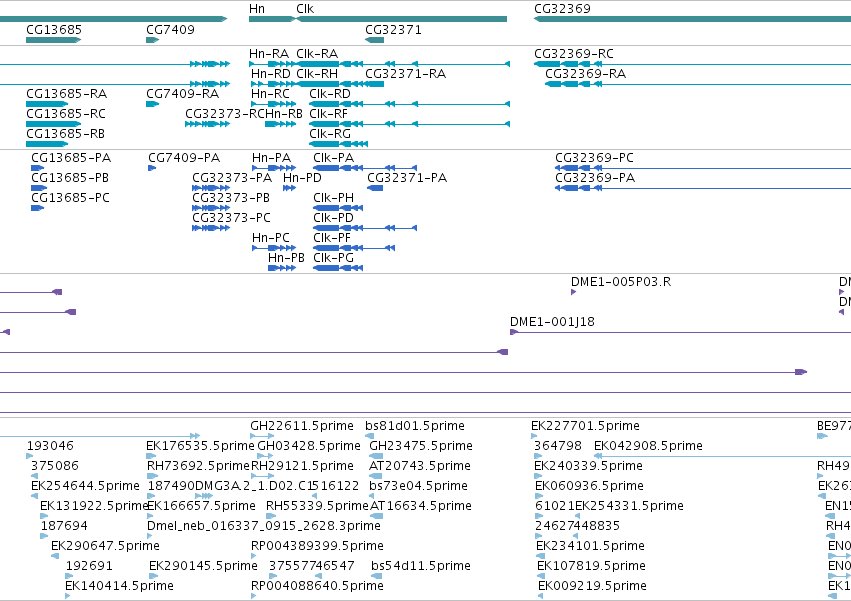
Task: Select transcript CG13685-RC
Action: click(x=66, y=114)
